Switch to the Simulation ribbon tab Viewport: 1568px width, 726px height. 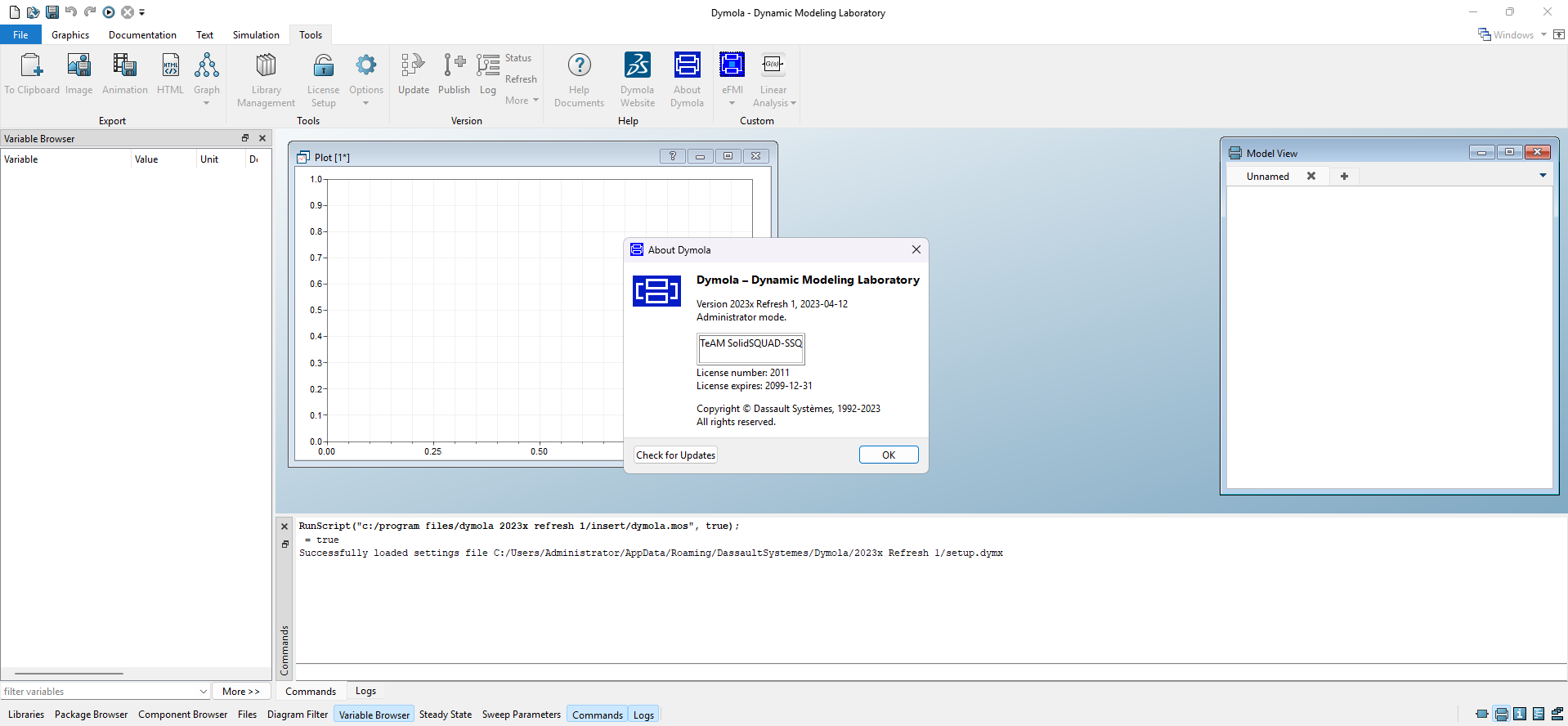256,35
